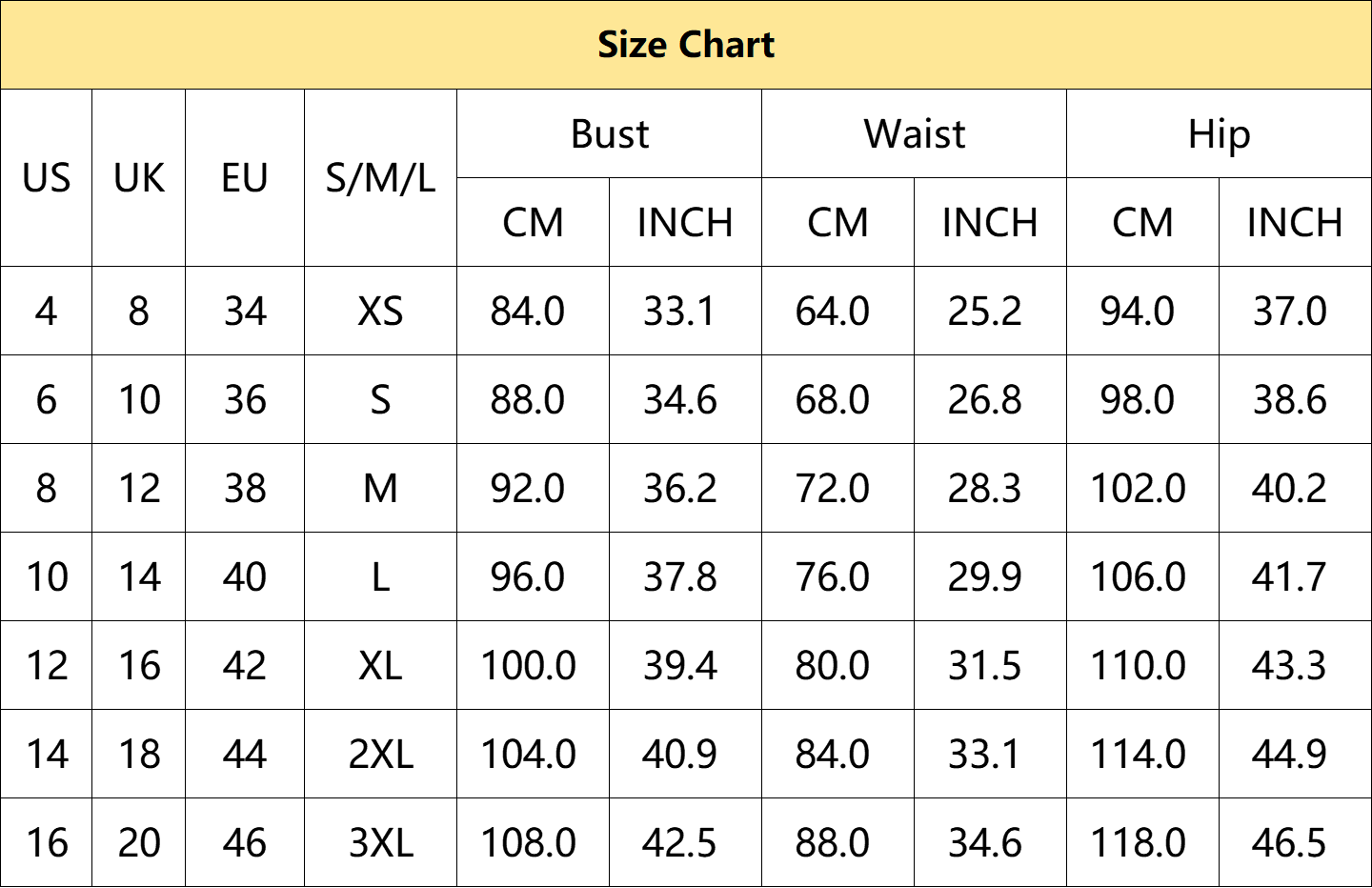Select the UK column header
The height and width of the screenshot is (888, 1372).
pyautogui.click(x=139, y=178)
